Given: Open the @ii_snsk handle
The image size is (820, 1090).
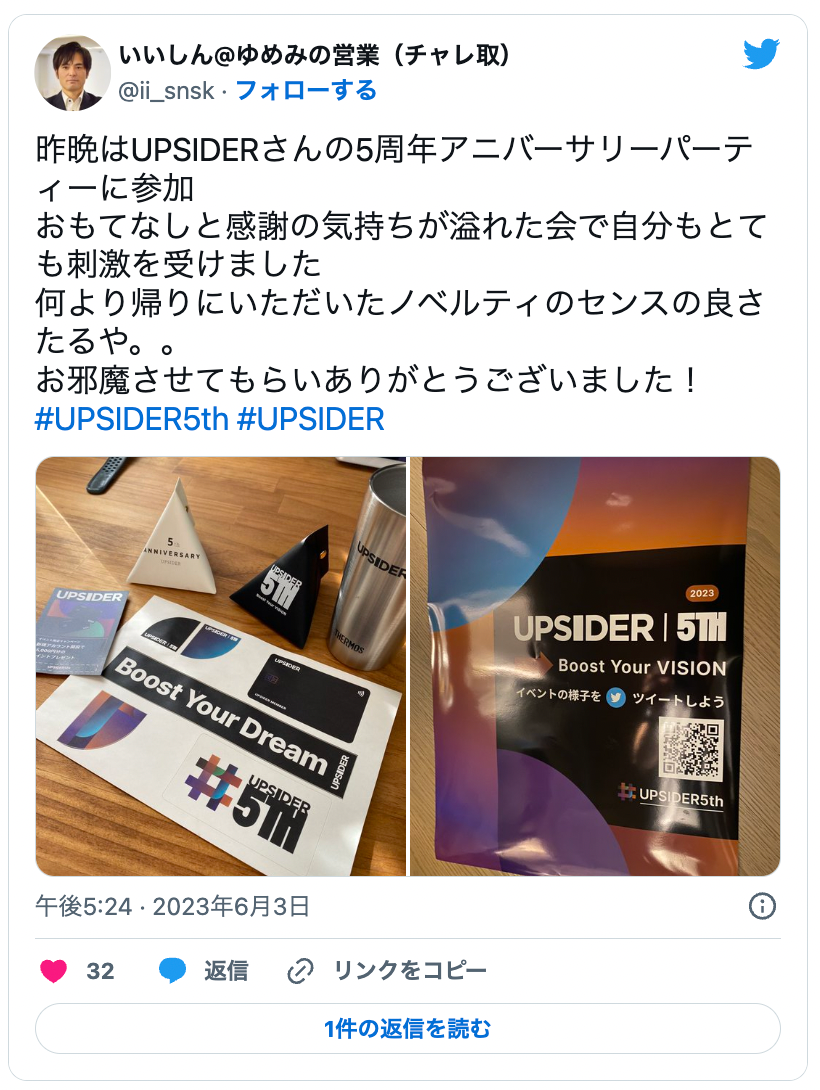Looking at the screenshot, I should (166, 91).
